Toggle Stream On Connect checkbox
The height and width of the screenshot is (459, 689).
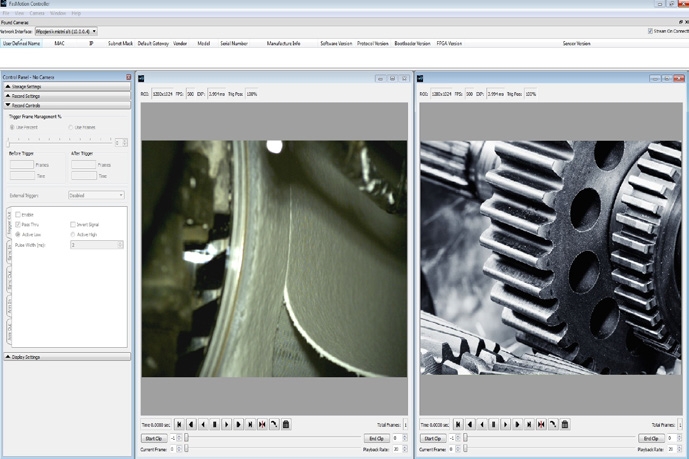650,31
